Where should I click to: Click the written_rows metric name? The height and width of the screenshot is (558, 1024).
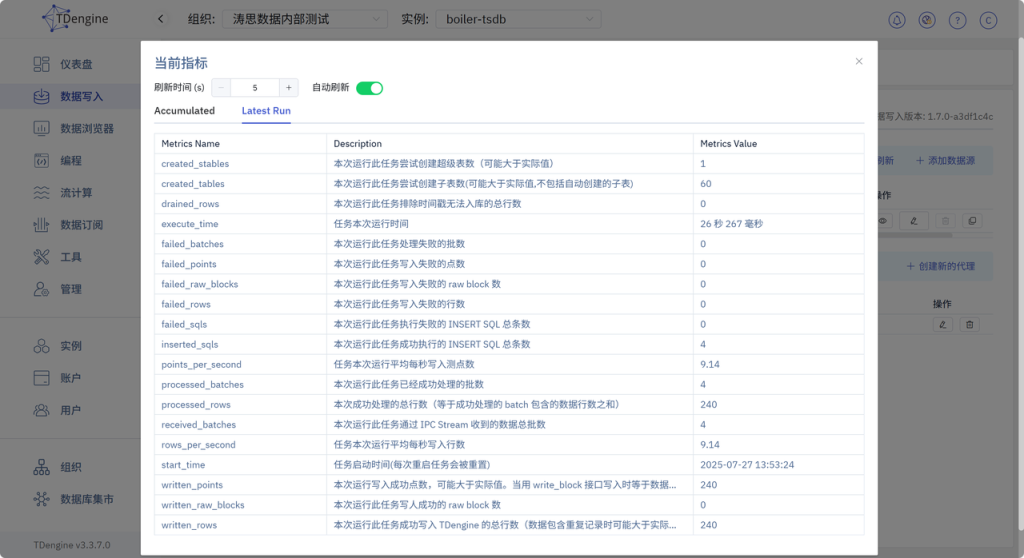[189, 525]
